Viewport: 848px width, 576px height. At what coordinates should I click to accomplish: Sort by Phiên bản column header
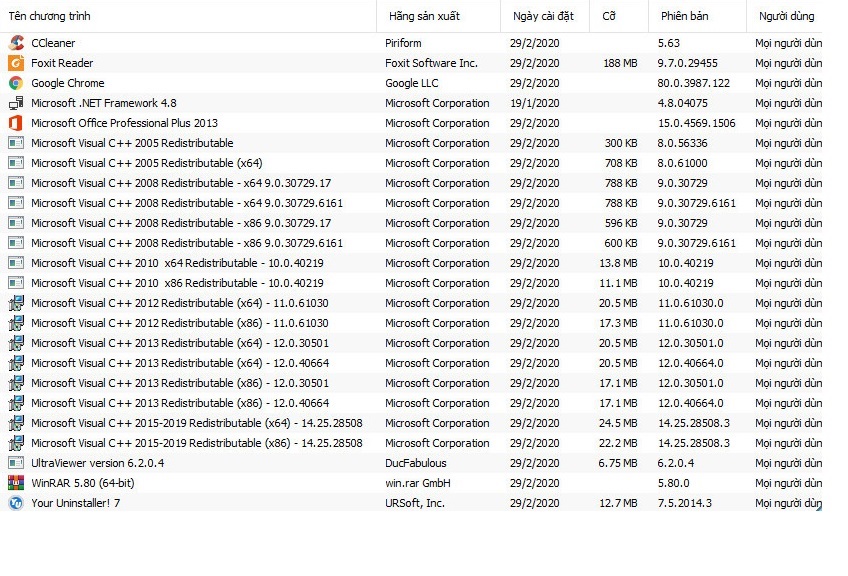point(697,16)
